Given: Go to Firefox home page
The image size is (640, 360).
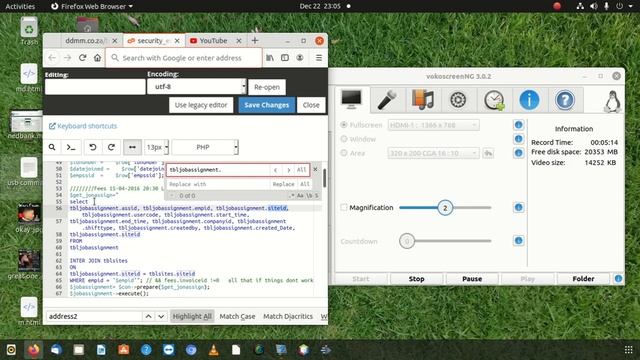Looking at the screenshot, I should click(97, 58).
